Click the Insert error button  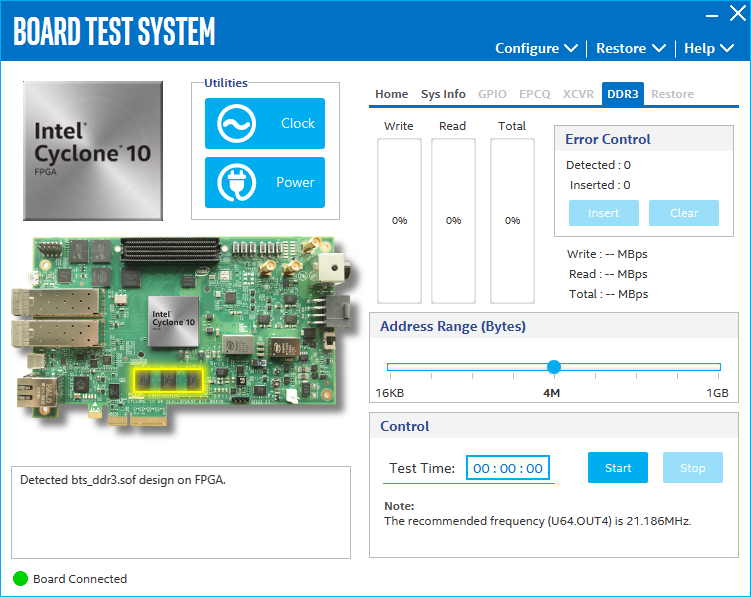click(603, 213)
